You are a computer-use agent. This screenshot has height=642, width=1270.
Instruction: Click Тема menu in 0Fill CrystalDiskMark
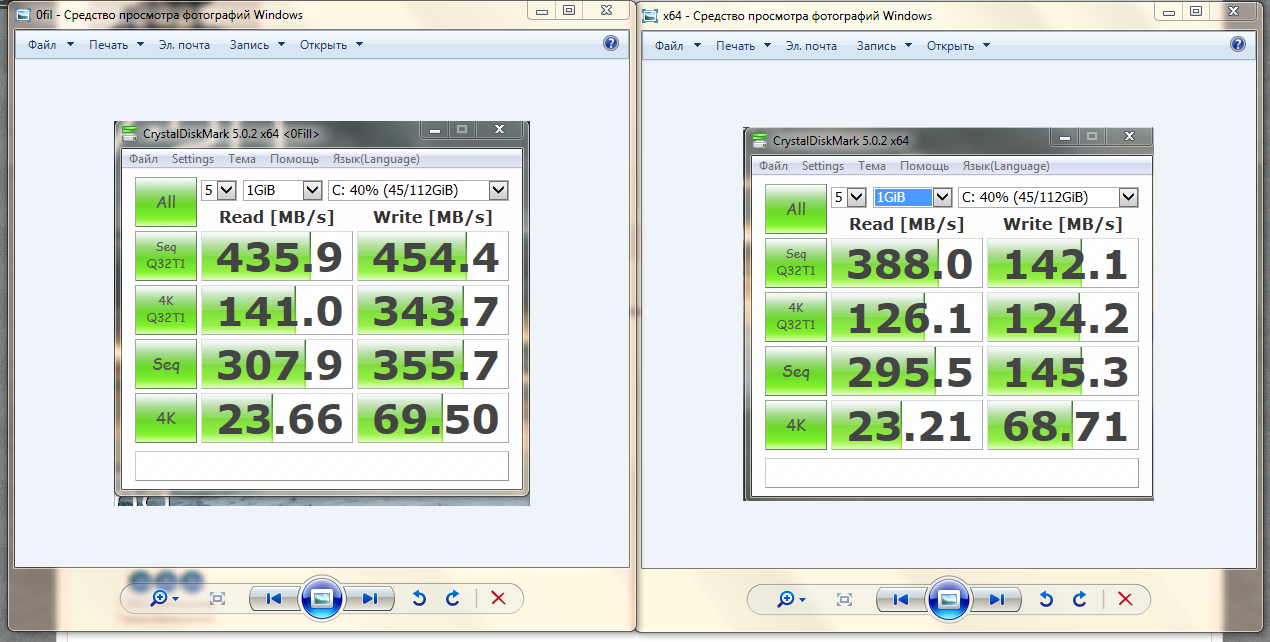tap(242, 159)
